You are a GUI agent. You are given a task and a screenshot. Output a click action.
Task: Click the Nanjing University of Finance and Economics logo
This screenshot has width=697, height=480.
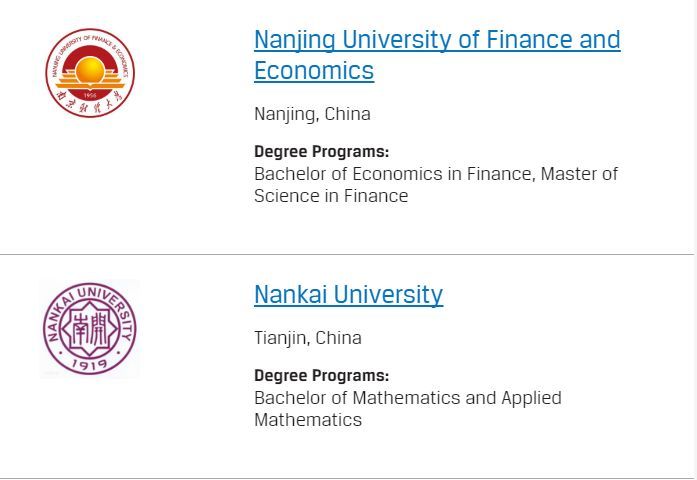pyautogui.click(x=90, y=72)
